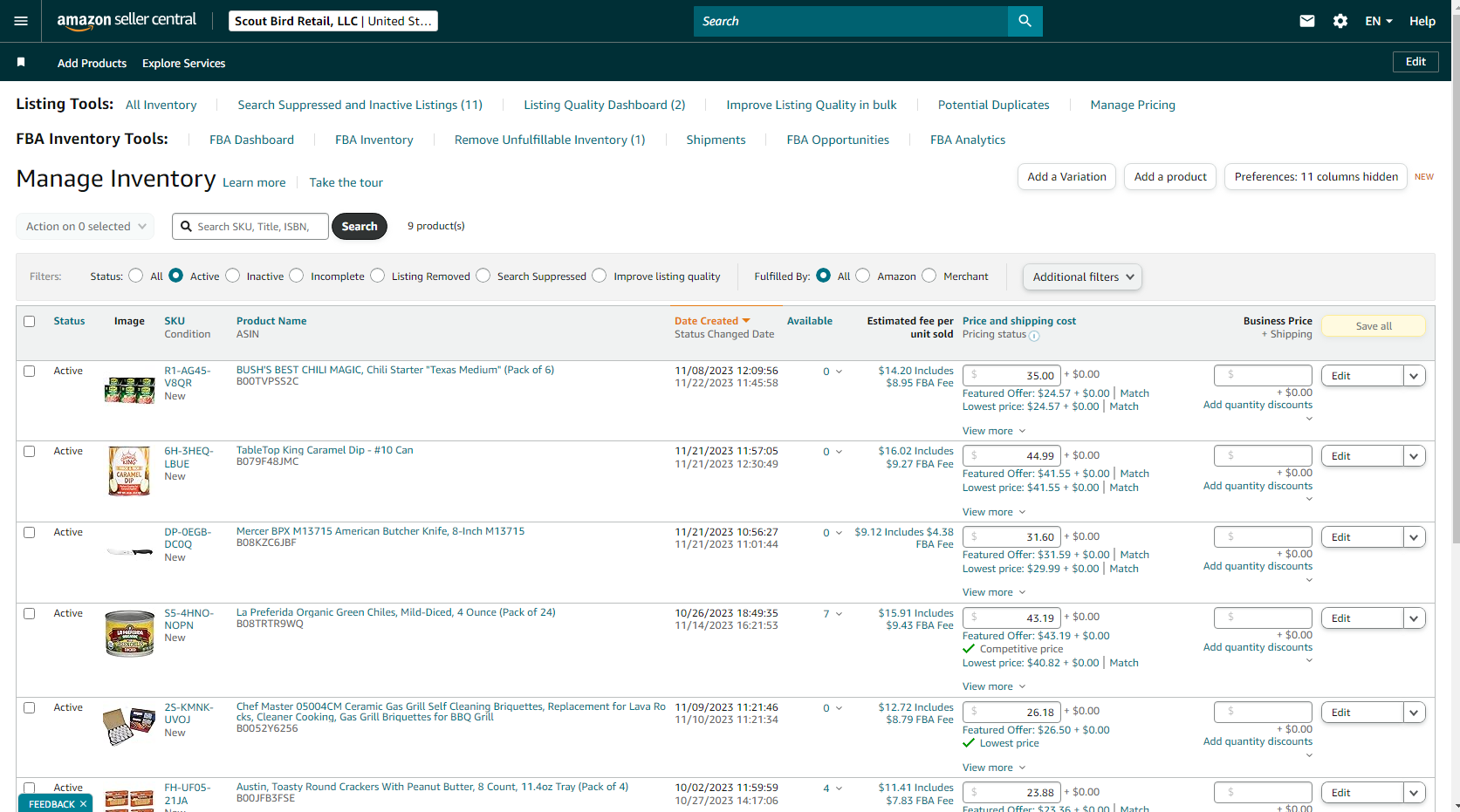Open Edit dropdown arrow for Chili Magic row
Image resolution: width=1460 pixels, height=812 pixels.
pyautogui.click(x=1415, y=376)
